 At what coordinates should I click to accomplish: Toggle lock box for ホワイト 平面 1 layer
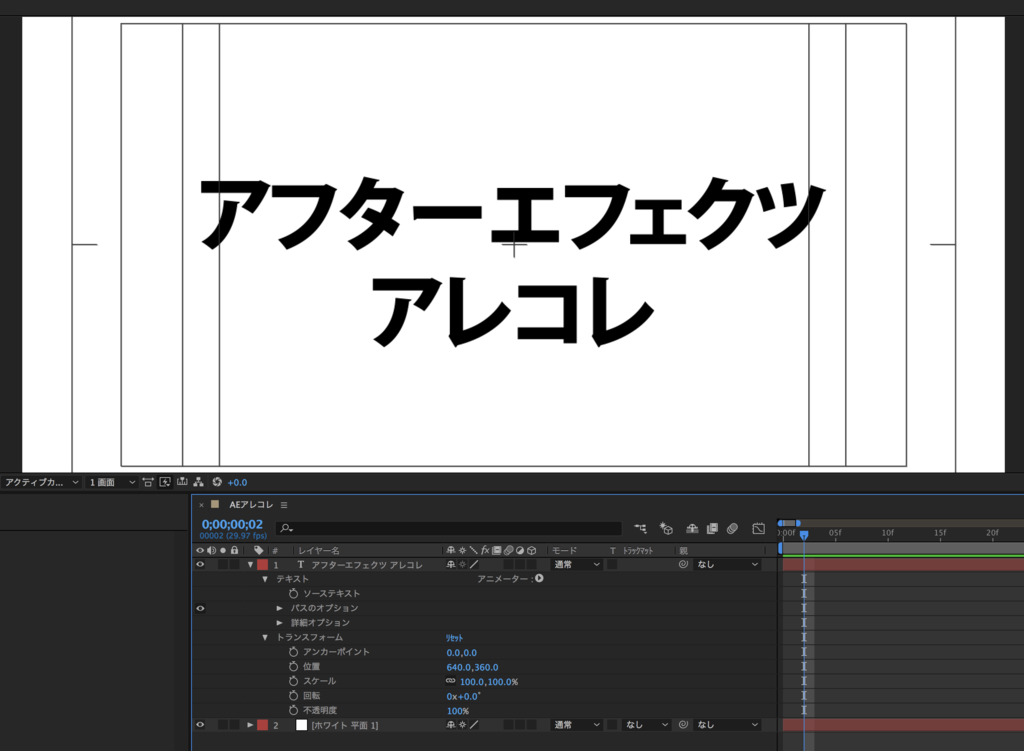[x=234, y=724]
